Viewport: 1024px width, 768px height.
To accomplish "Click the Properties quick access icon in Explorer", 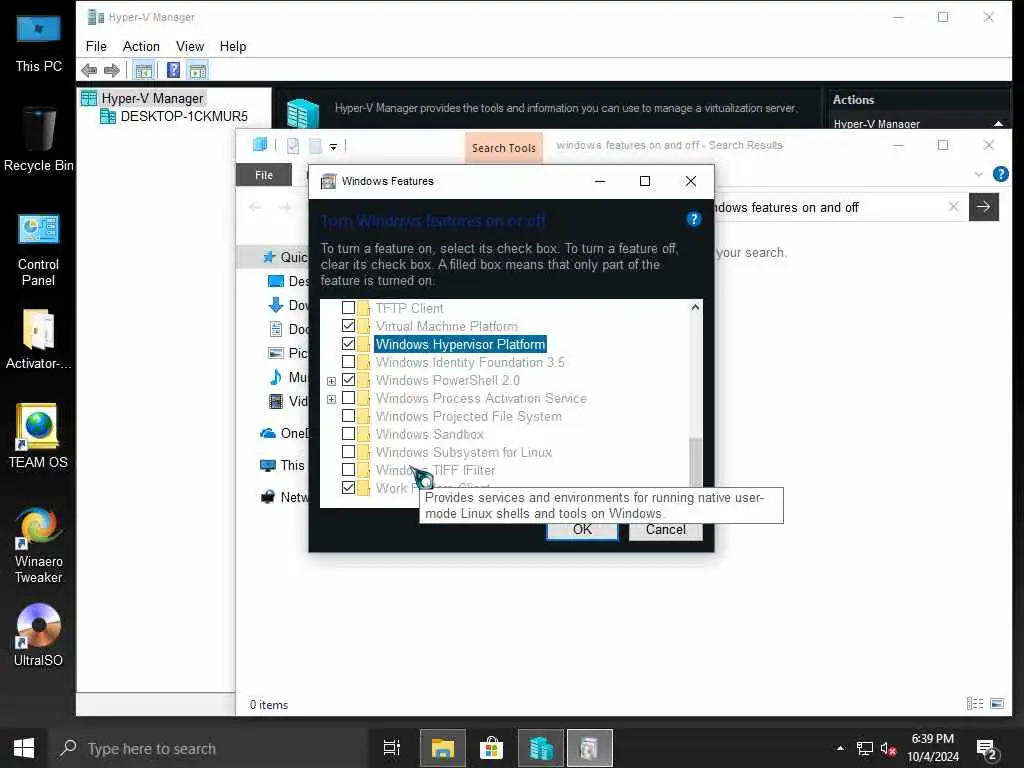I will pos(293,146).
